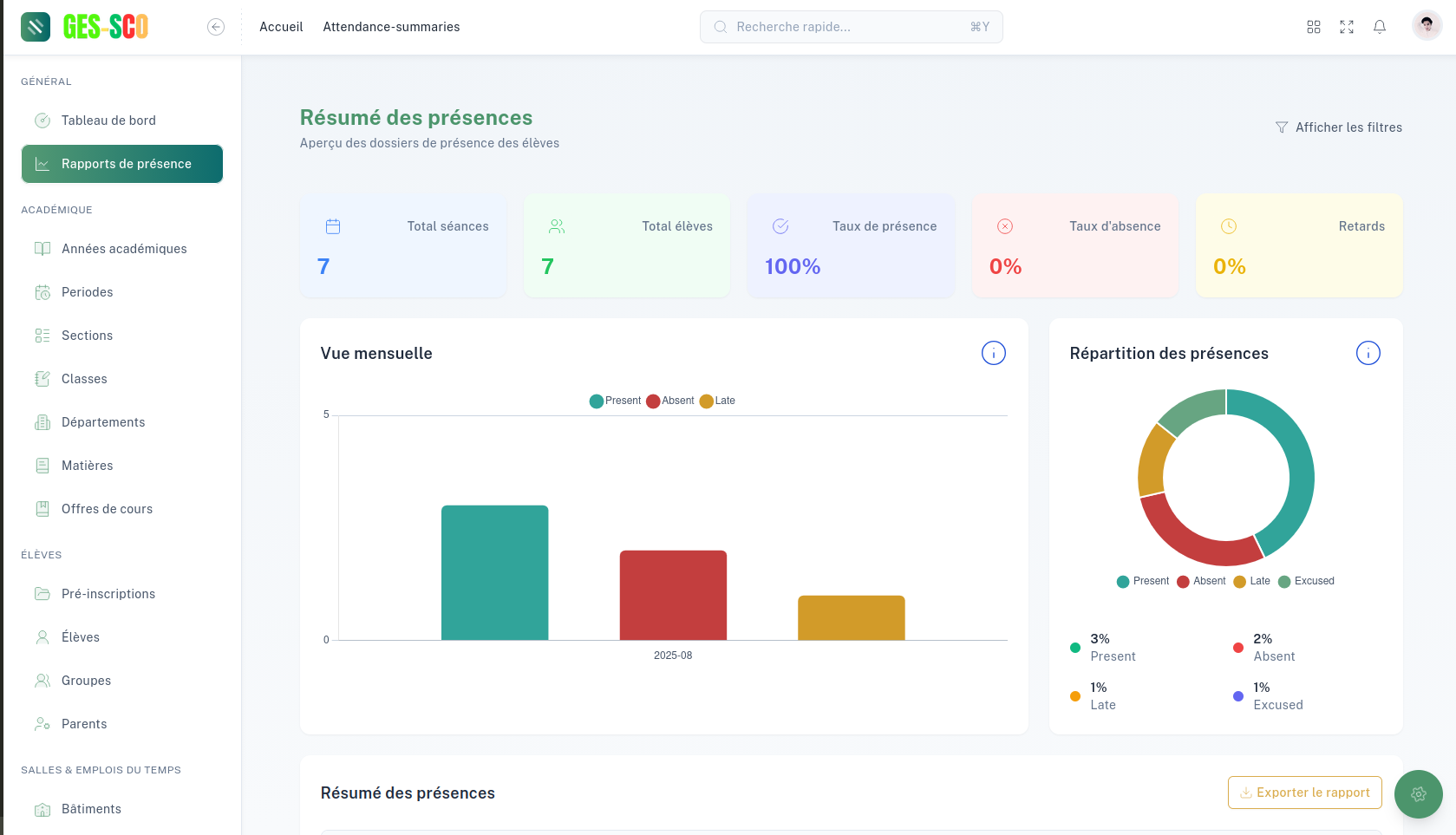This screenshot has width=1456, height=835.
Task: Open the floating settings gear button
Action: click(x=1419, y=793)
